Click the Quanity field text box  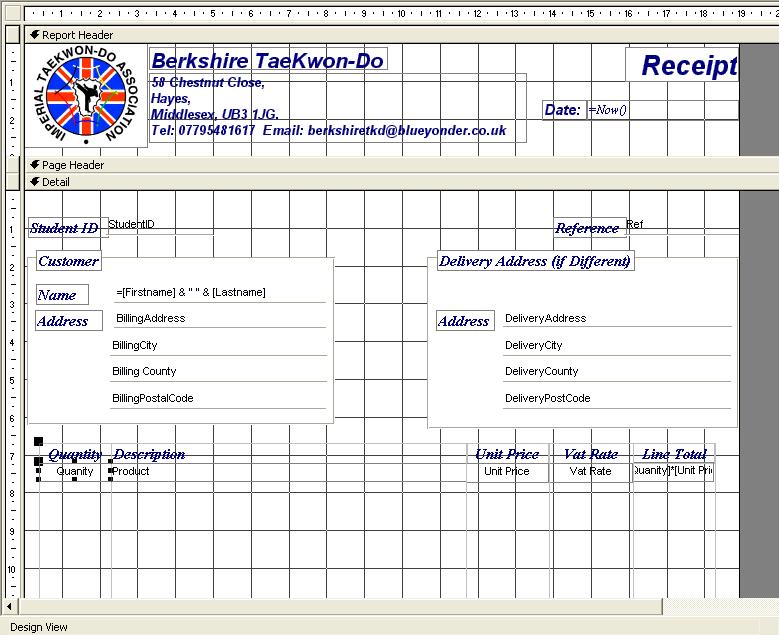click(x=75, y=472)
